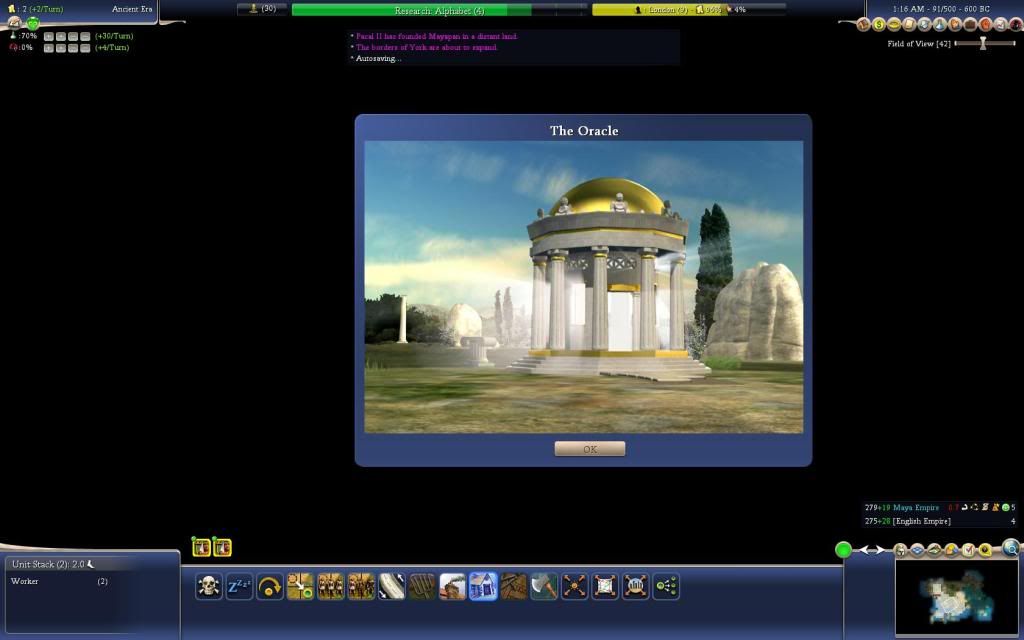Select the white road route-to action

pyautogui.click(x=391, y=586)
